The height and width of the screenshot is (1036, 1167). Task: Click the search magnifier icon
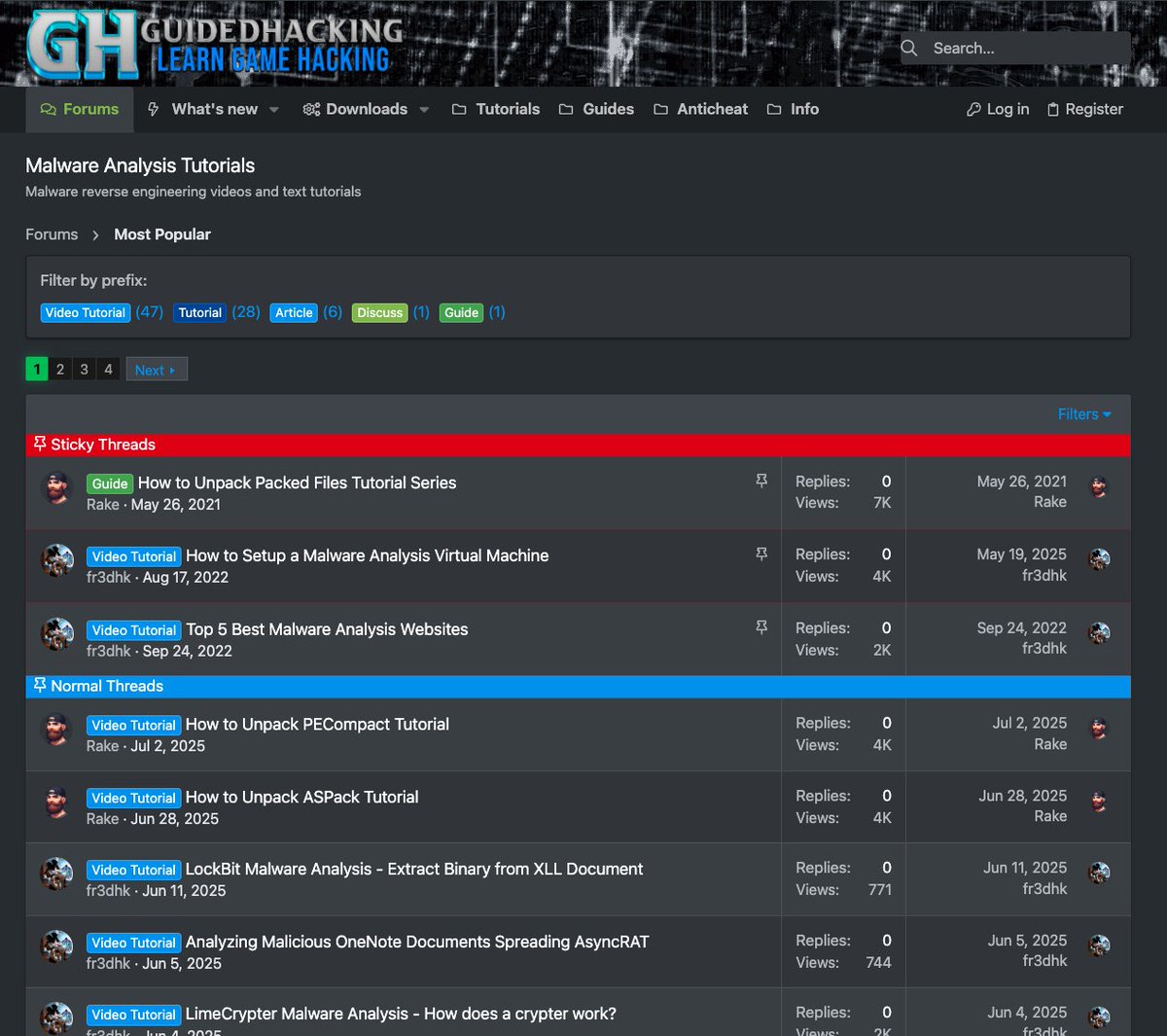pos(909,48)
